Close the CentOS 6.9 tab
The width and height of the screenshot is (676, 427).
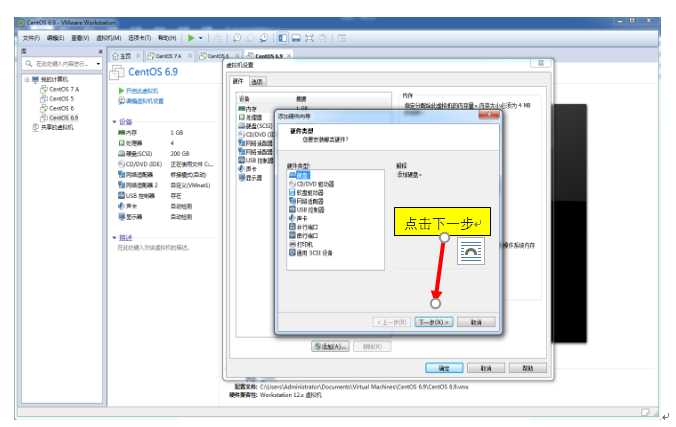click(289, 56)
